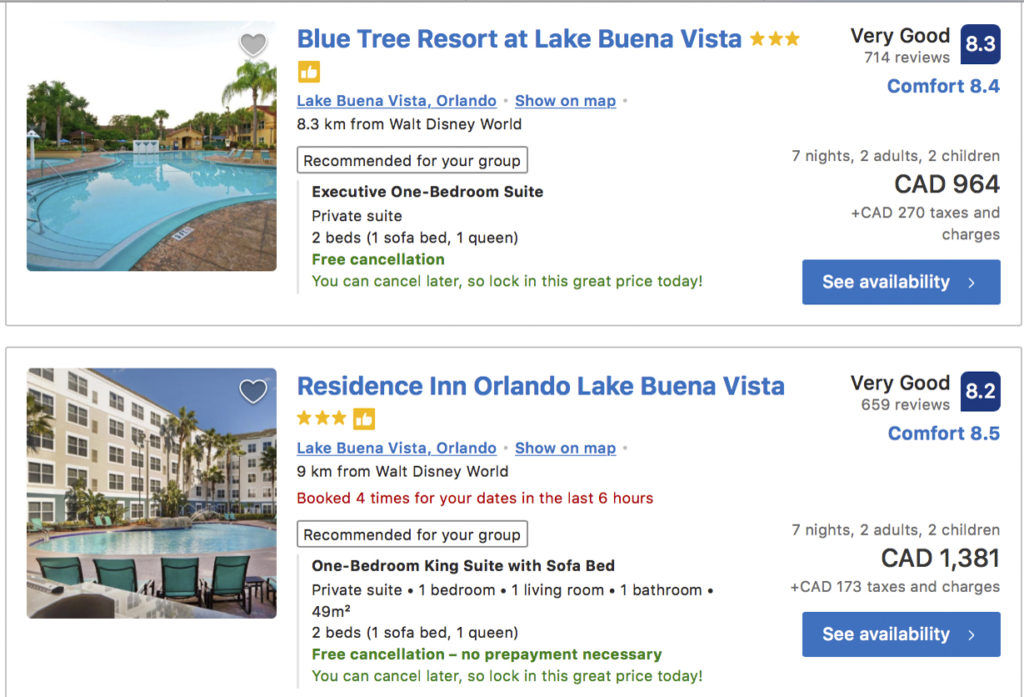Click Blue Tree Resort's three-star rating icons
This screenshot has width=1024, height=697.
coord(773,38)
